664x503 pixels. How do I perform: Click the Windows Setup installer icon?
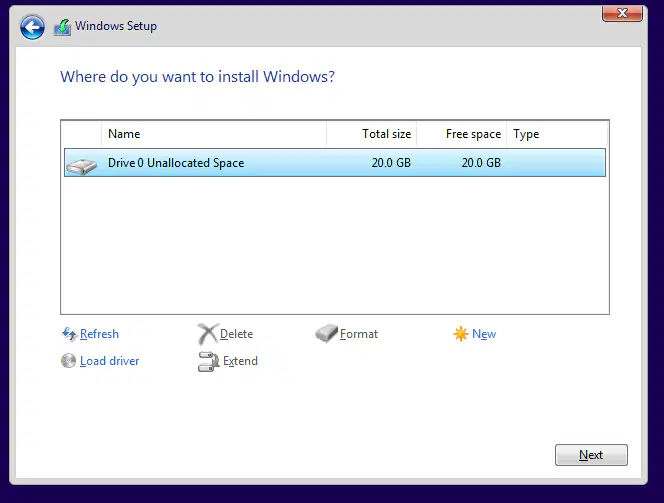click(x=62, y=27)
